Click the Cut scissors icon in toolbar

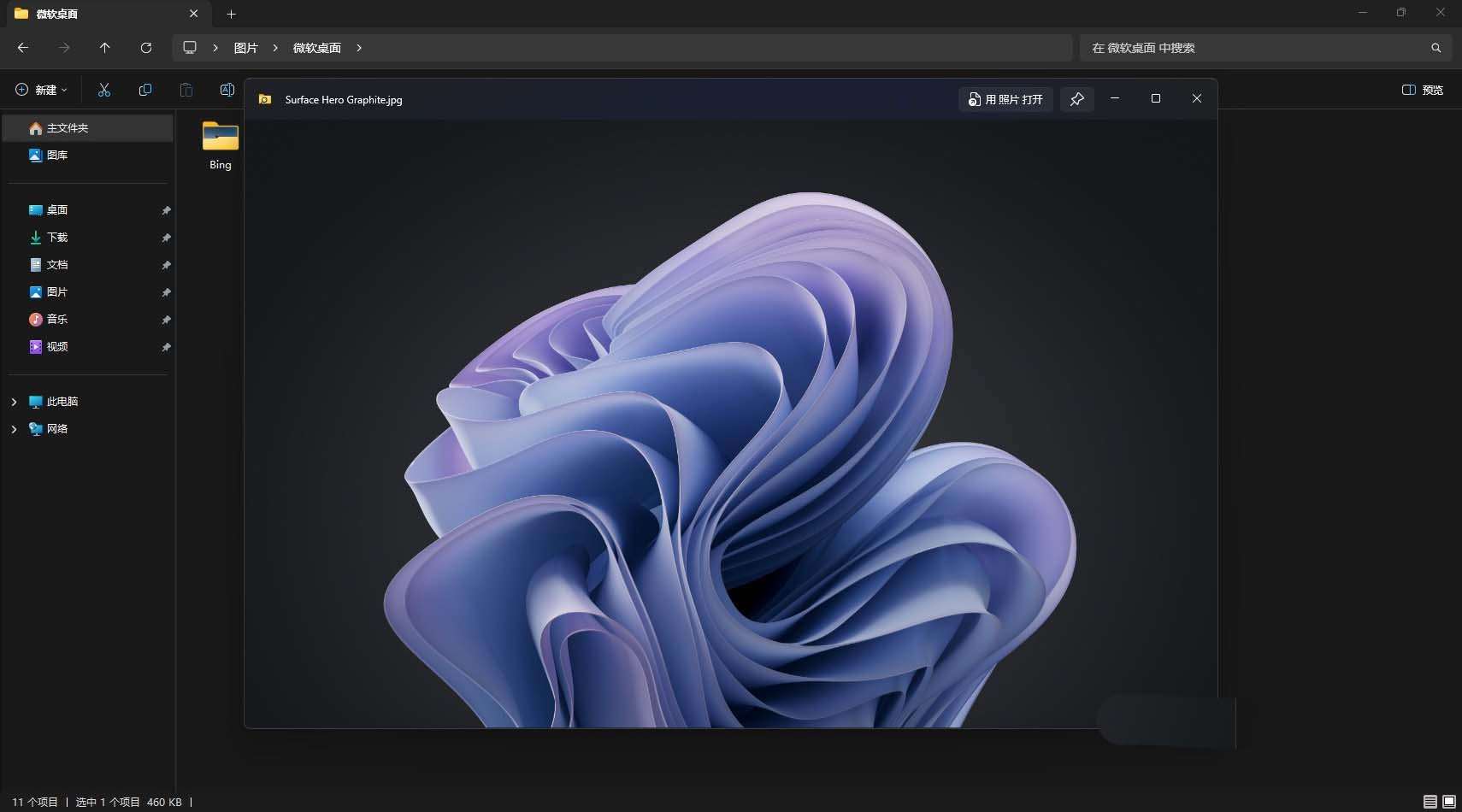click(104, 90)
